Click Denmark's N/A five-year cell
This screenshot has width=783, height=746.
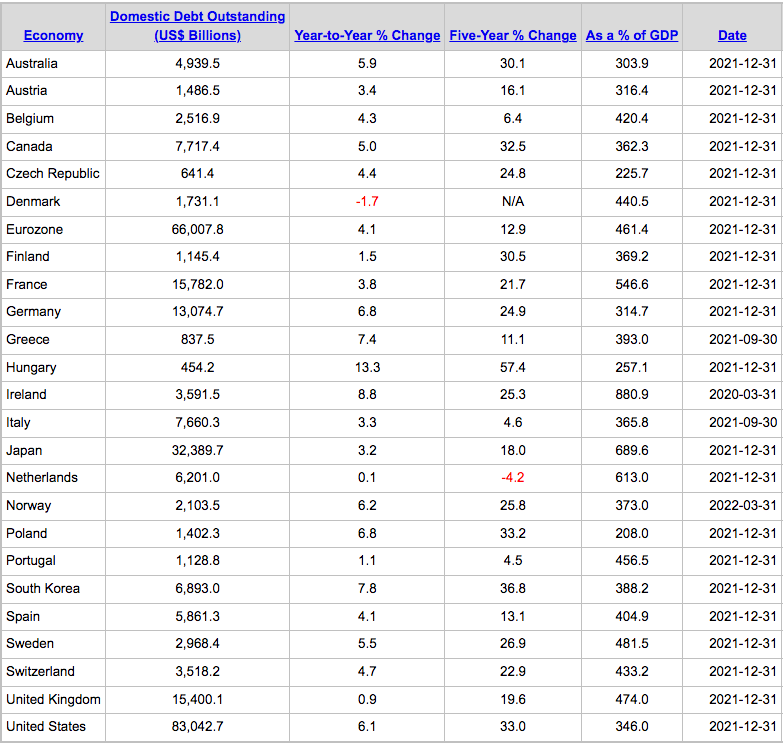pyautogui.click(x=513, y=202)
